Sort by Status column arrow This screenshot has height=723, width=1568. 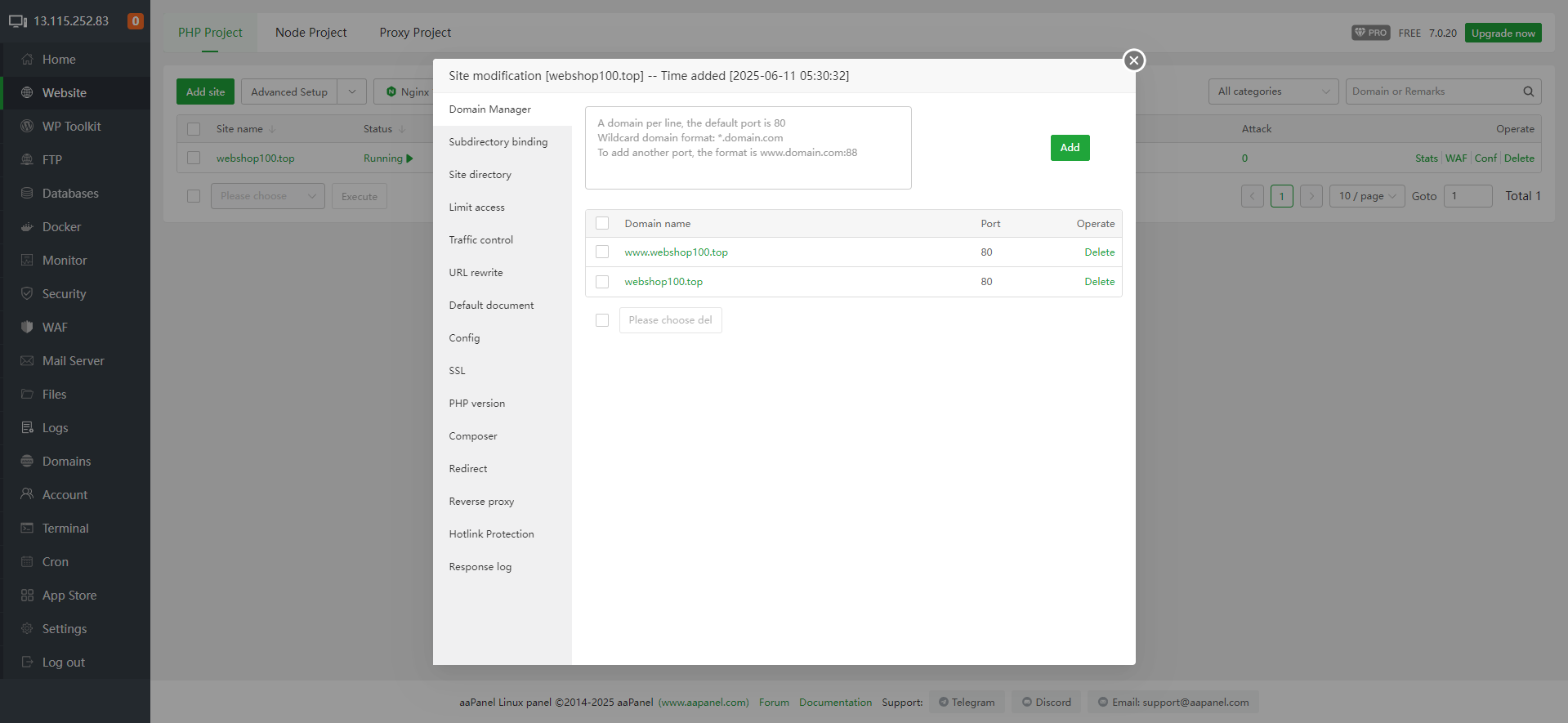[402, 129]
